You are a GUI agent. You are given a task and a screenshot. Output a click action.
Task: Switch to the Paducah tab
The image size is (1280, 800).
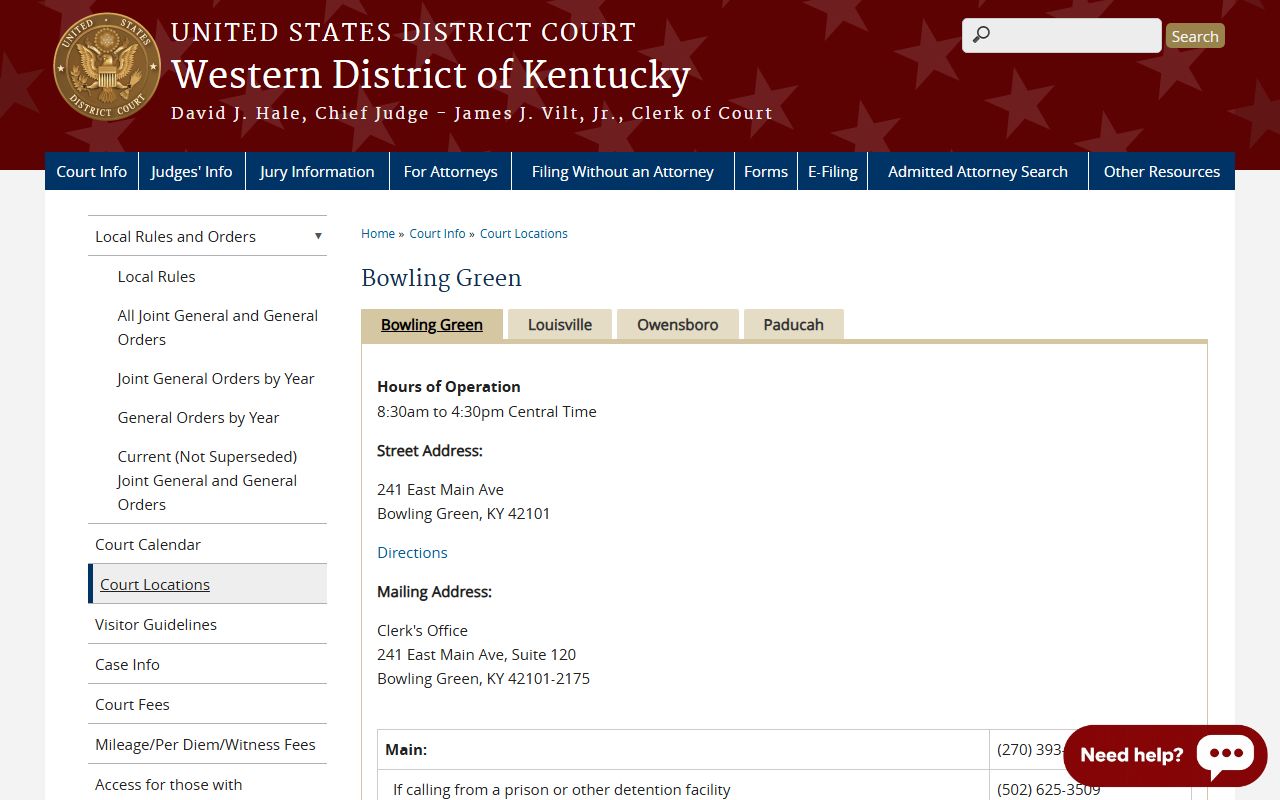coord(794,324)
